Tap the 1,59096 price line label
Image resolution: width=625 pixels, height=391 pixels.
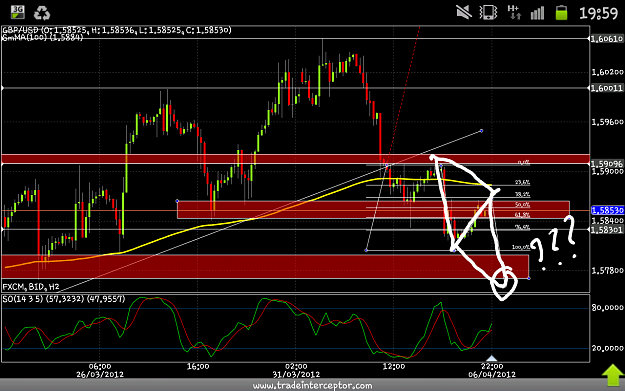pyautogui.click(x=607, y=164)
